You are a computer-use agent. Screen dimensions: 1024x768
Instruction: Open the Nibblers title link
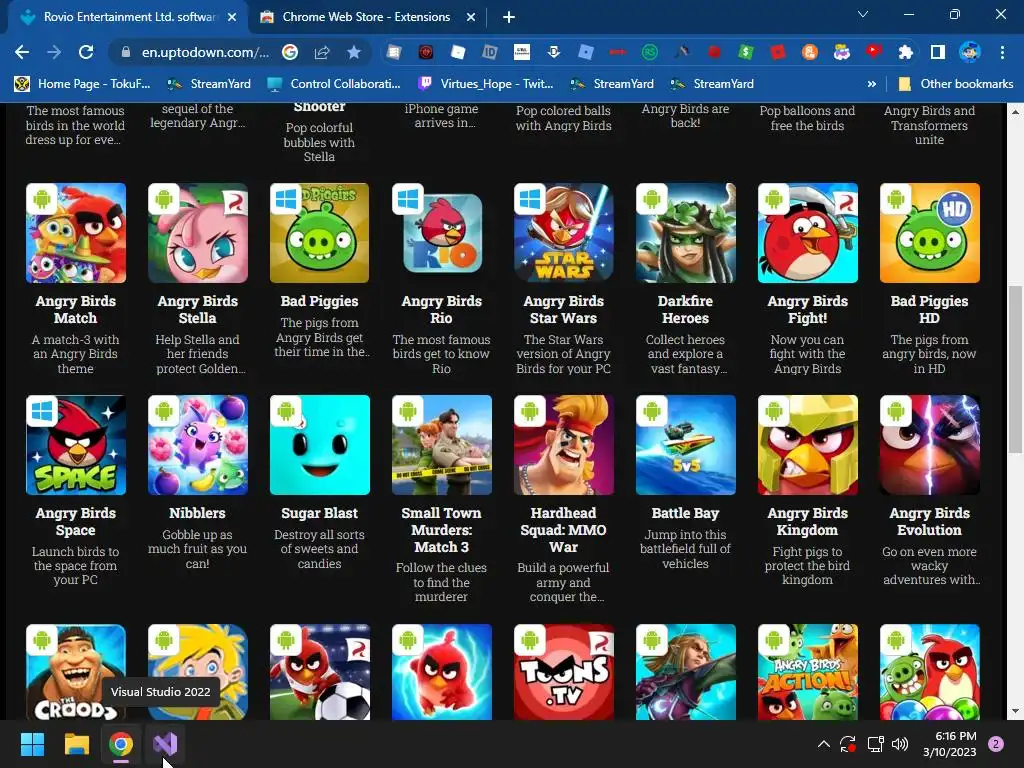pyautogui.click(x=198, y=513)
